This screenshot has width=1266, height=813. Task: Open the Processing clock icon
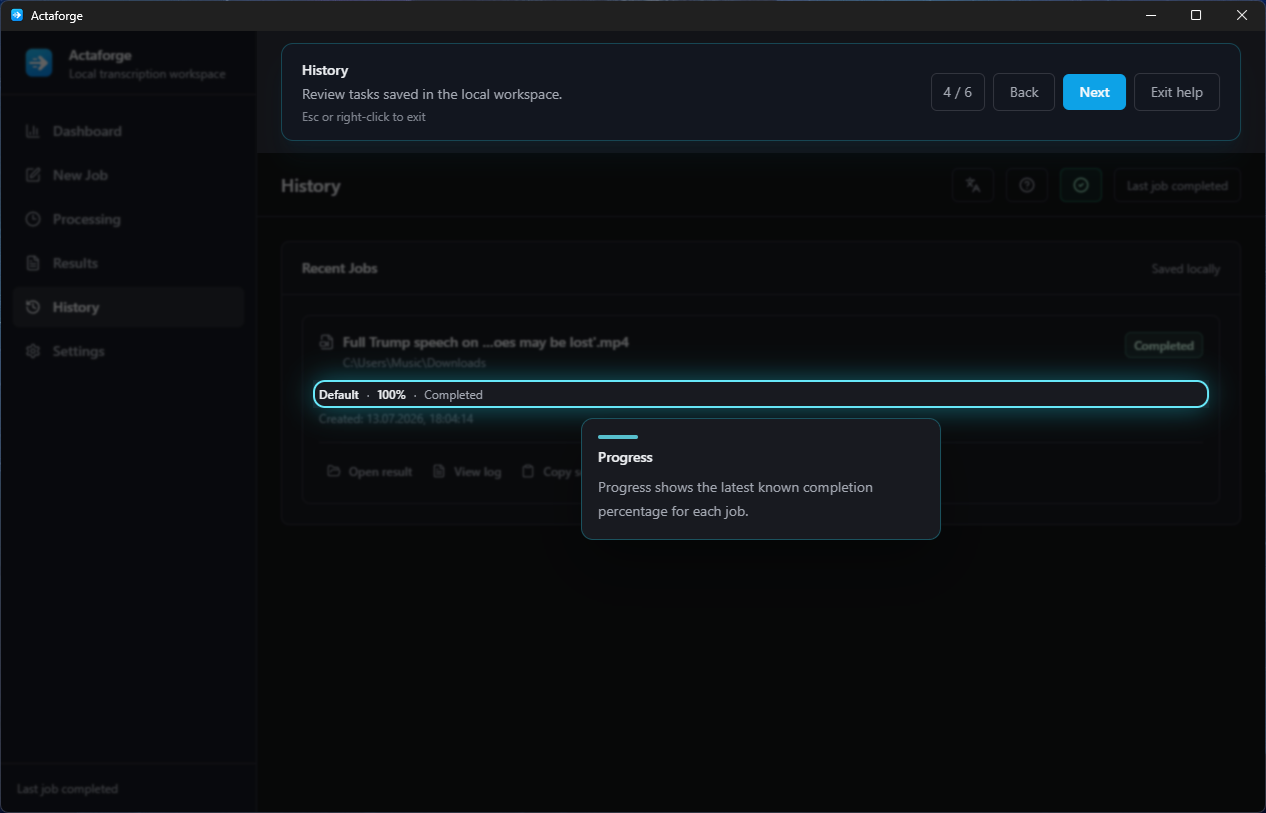33,219
